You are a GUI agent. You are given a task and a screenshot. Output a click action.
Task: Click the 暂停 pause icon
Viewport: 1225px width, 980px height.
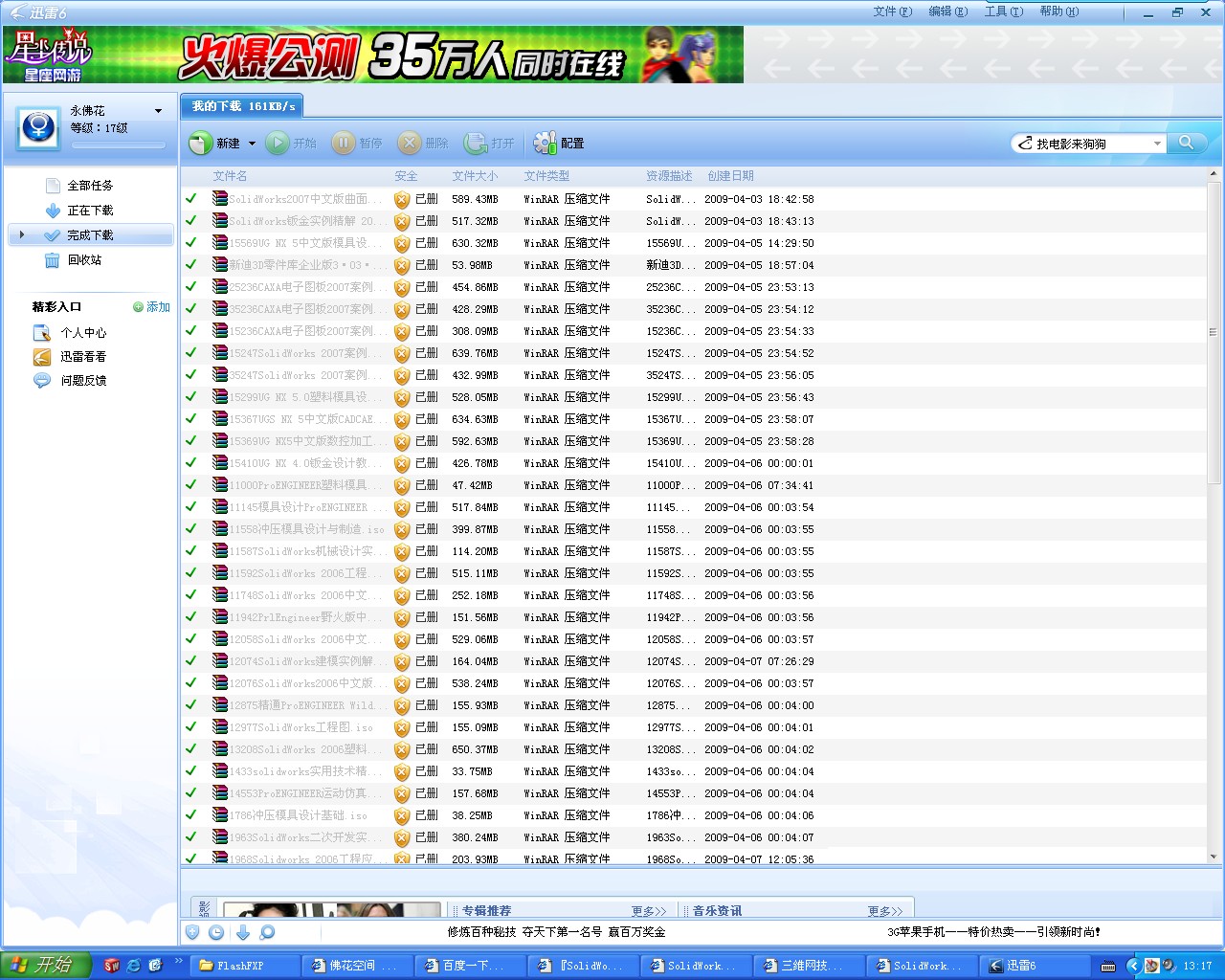pyautogui.click(x=344, y=144)
